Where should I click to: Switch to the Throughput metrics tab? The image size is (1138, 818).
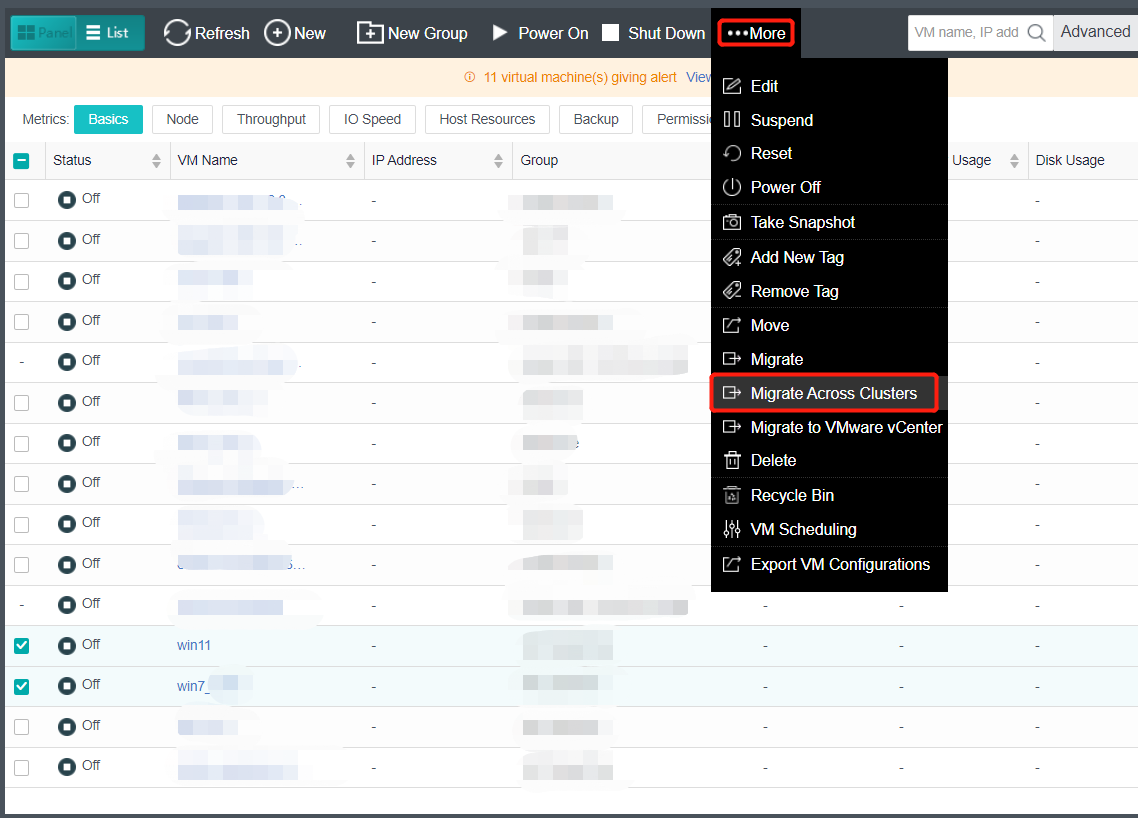[x=271, y=119]
